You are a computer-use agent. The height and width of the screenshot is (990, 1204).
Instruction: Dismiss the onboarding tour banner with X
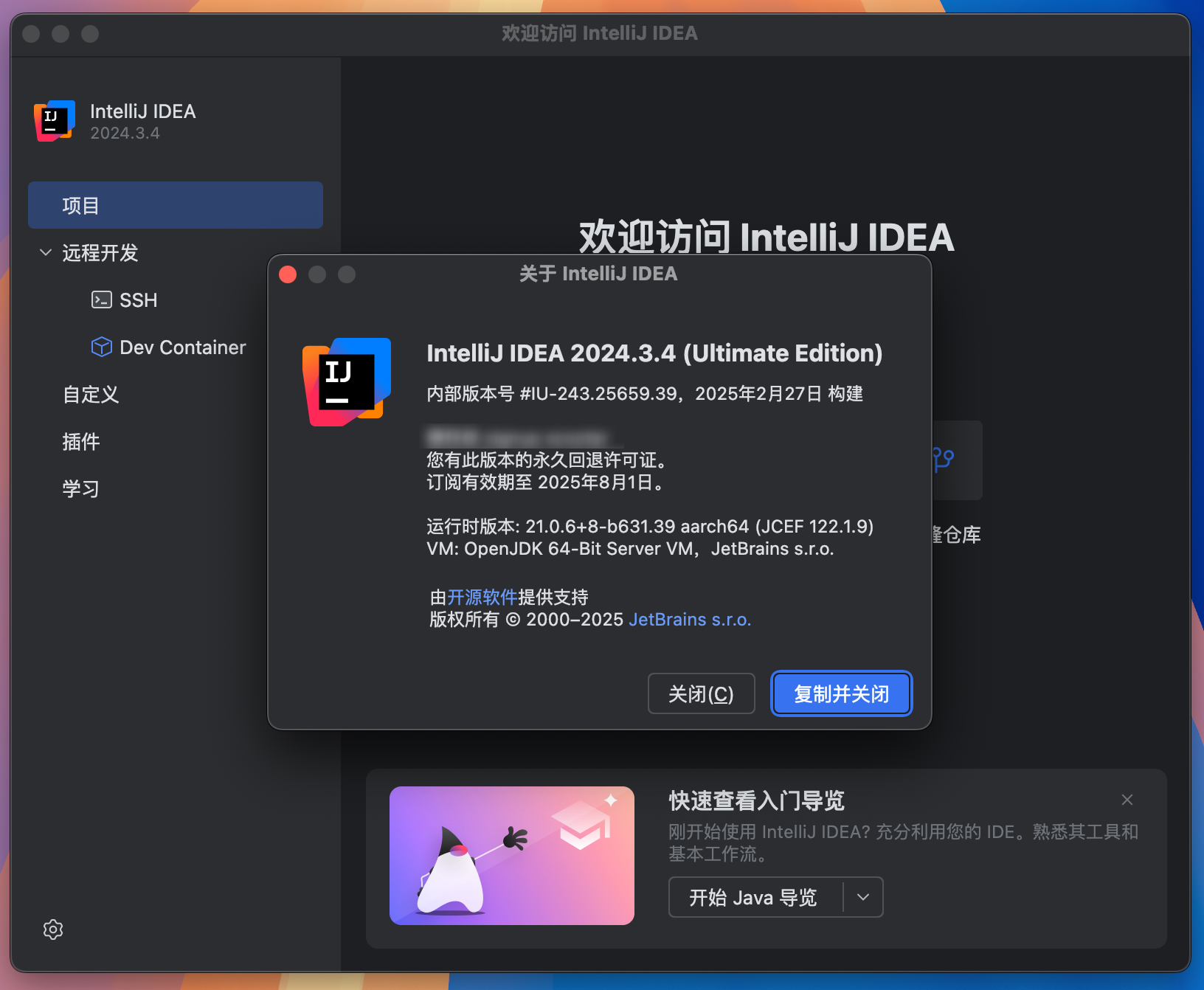(1127, 800)
